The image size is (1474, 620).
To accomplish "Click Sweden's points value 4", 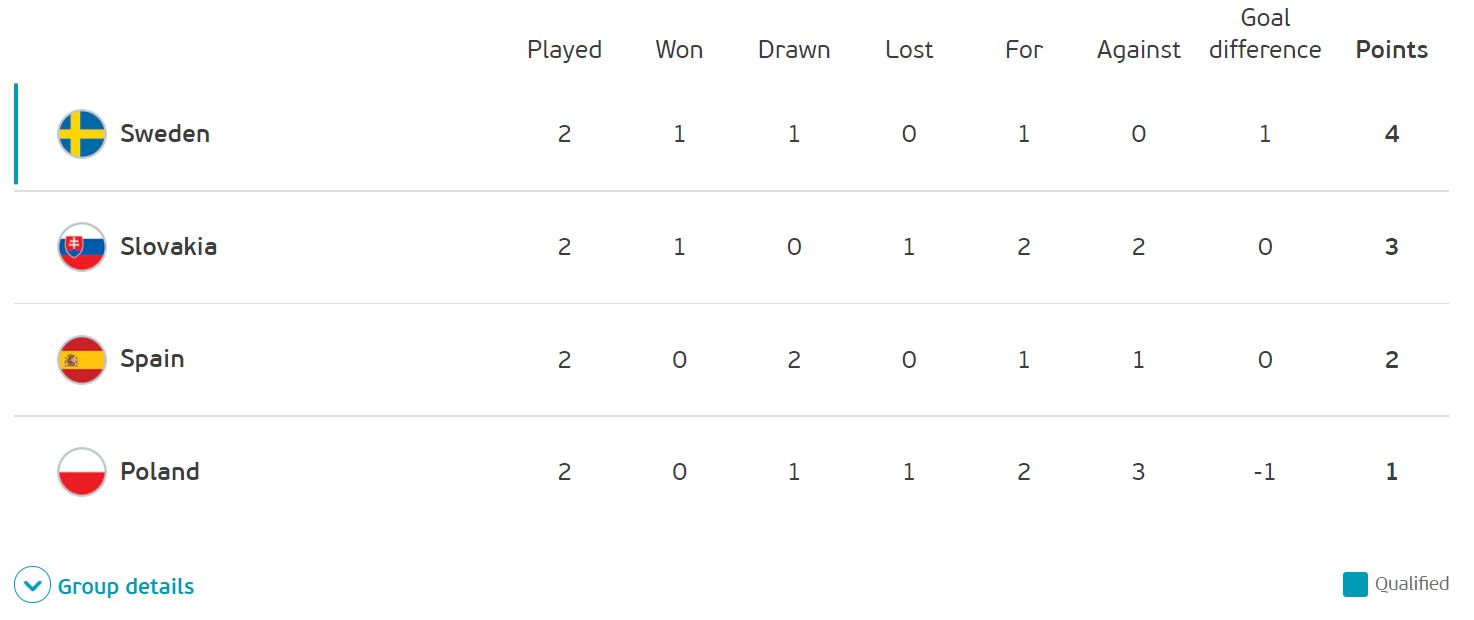I will 1392,134.
